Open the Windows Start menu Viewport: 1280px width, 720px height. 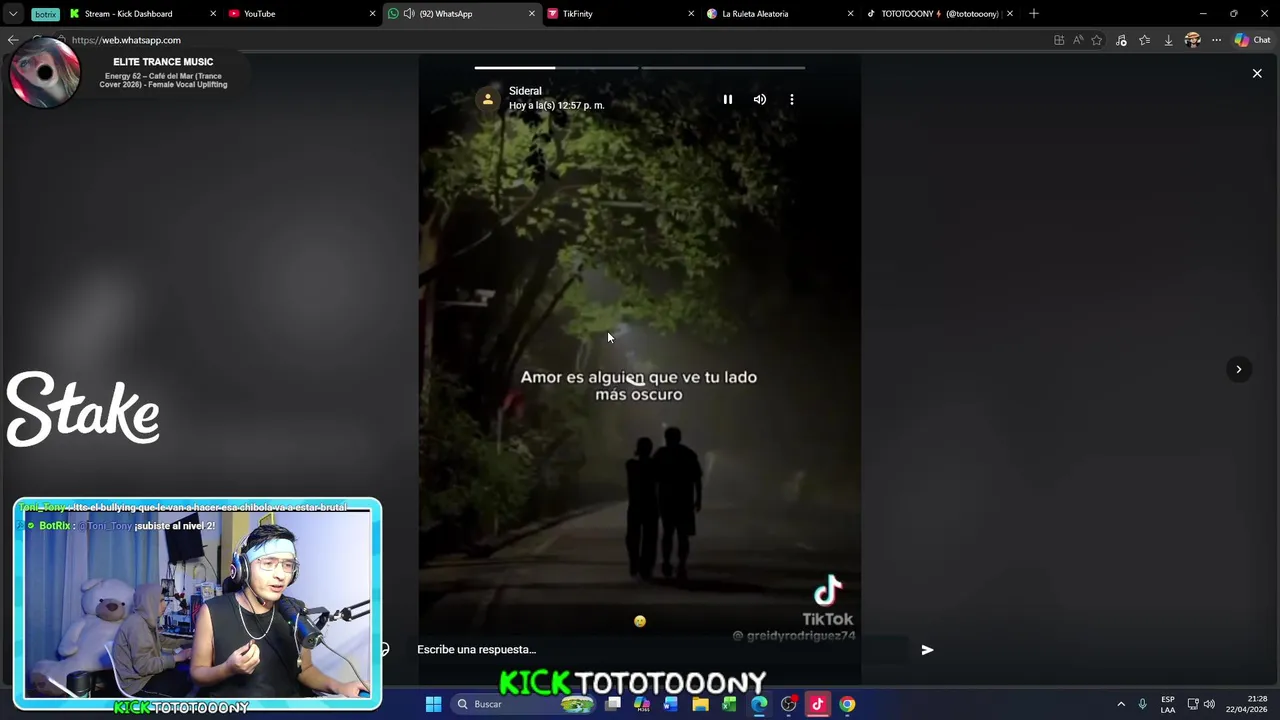tap(433, 704)
